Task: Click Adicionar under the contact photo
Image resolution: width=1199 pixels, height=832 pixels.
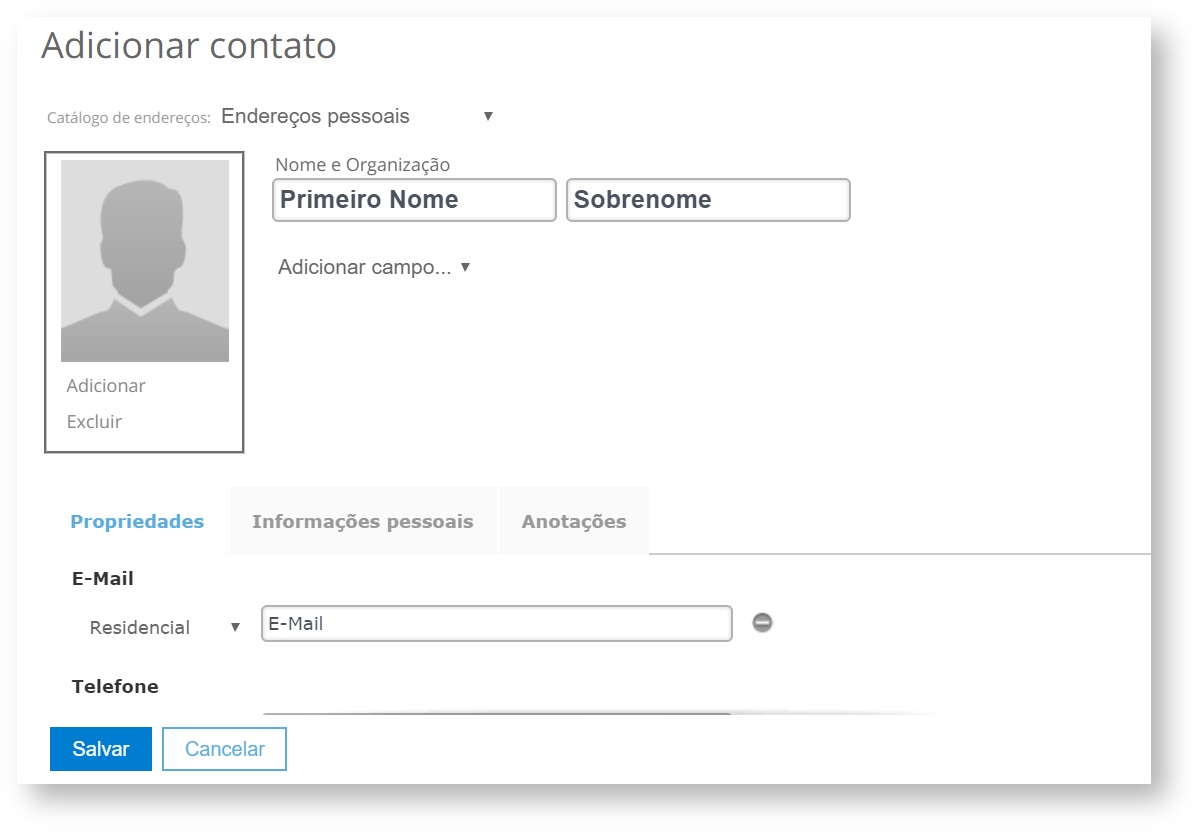Action: coord(106,386)
